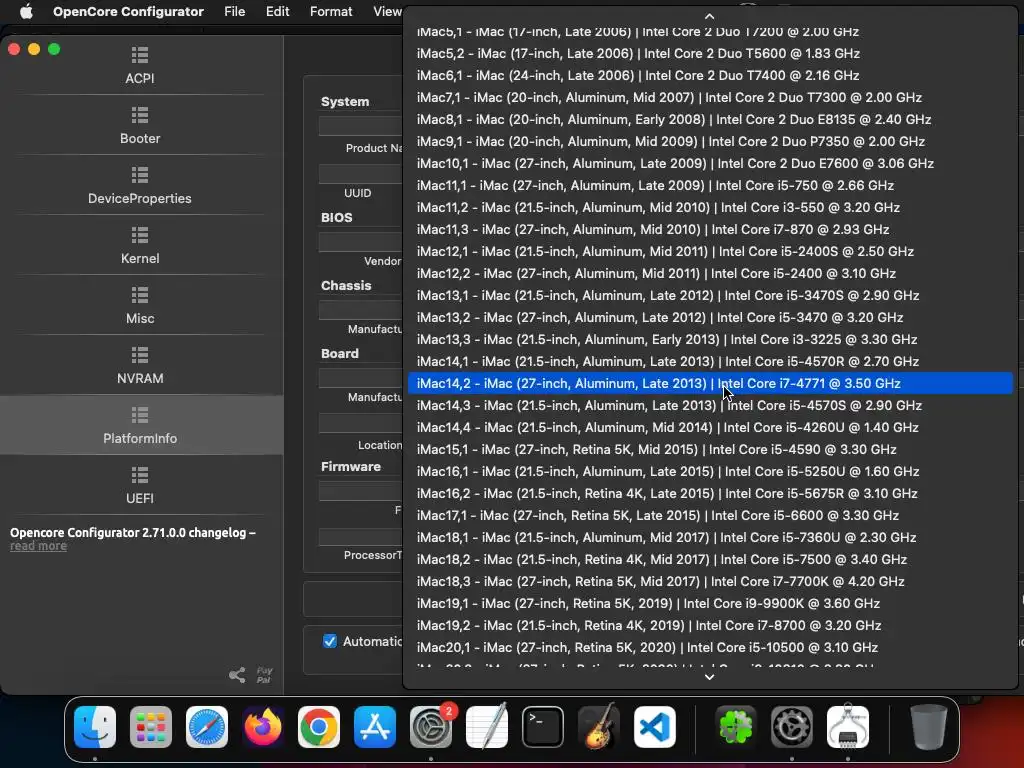Open the Booter section
The width and height of the screenshot is (1024, 768).
(x=140, y=125)
